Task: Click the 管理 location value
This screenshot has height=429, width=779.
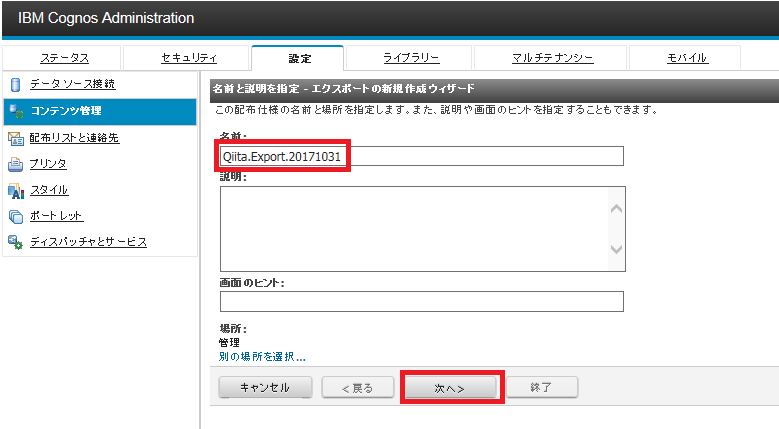Action: click(229, 343)
